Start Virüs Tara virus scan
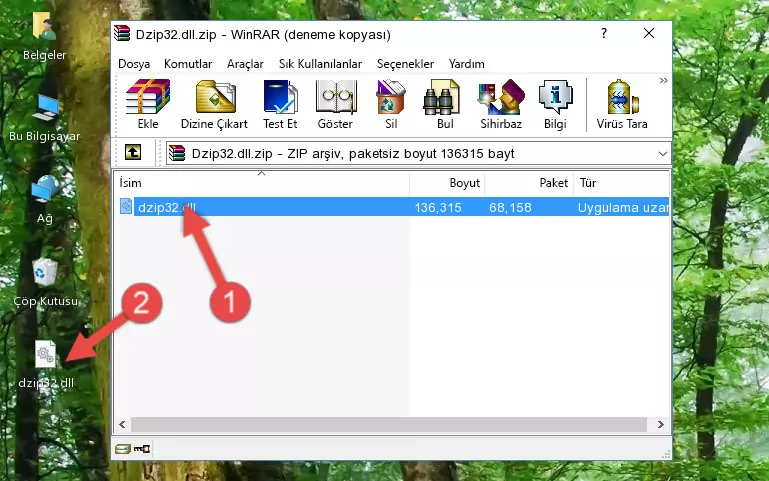This screenshot has width=769, height=481. (622, 104)
